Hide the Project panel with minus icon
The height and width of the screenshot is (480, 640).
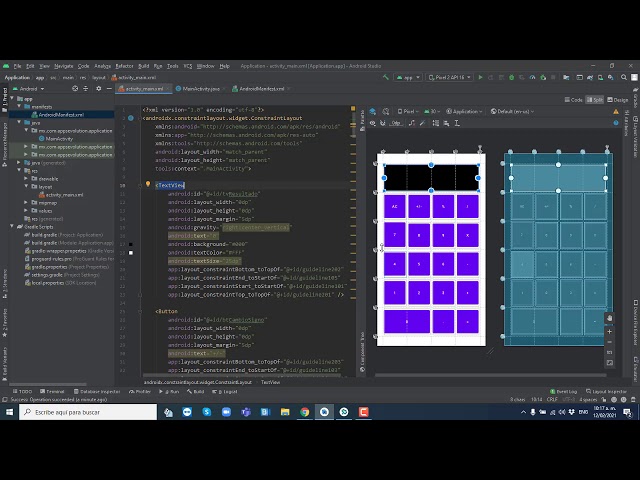click(109, 89)
